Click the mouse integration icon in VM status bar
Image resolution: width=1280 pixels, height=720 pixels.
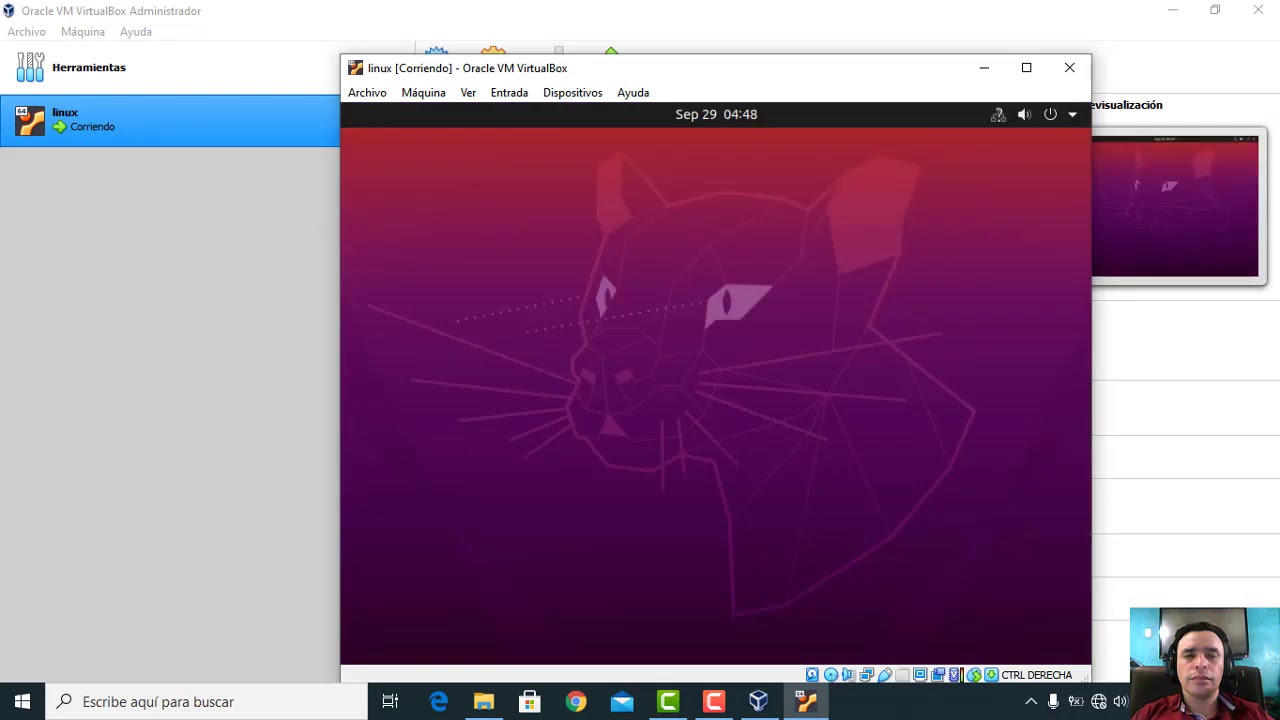pos(973,675)
